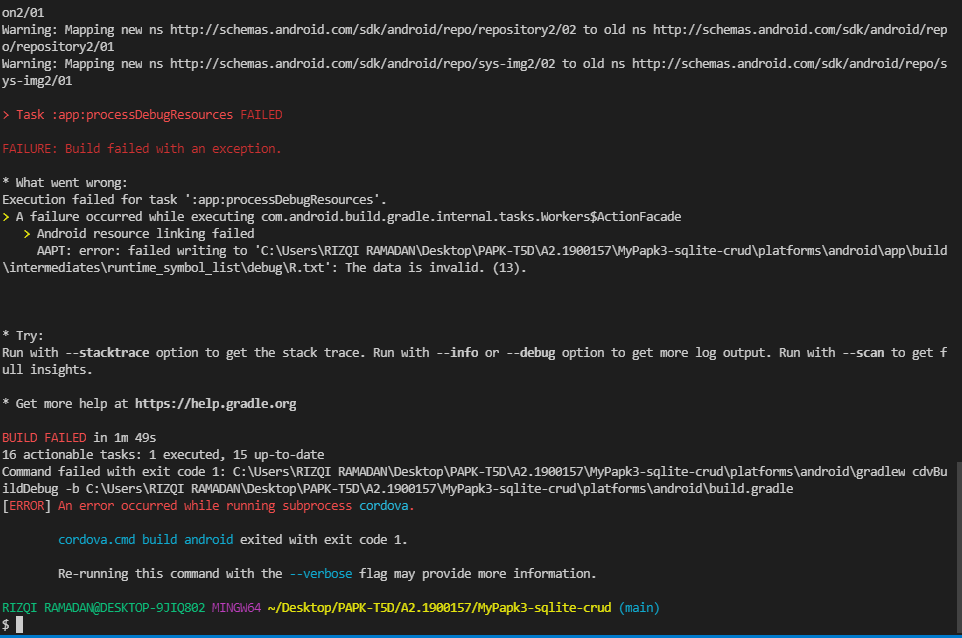Click the '* Try:' heading
This screenshot has width=962, height=638.
point(23,336)
